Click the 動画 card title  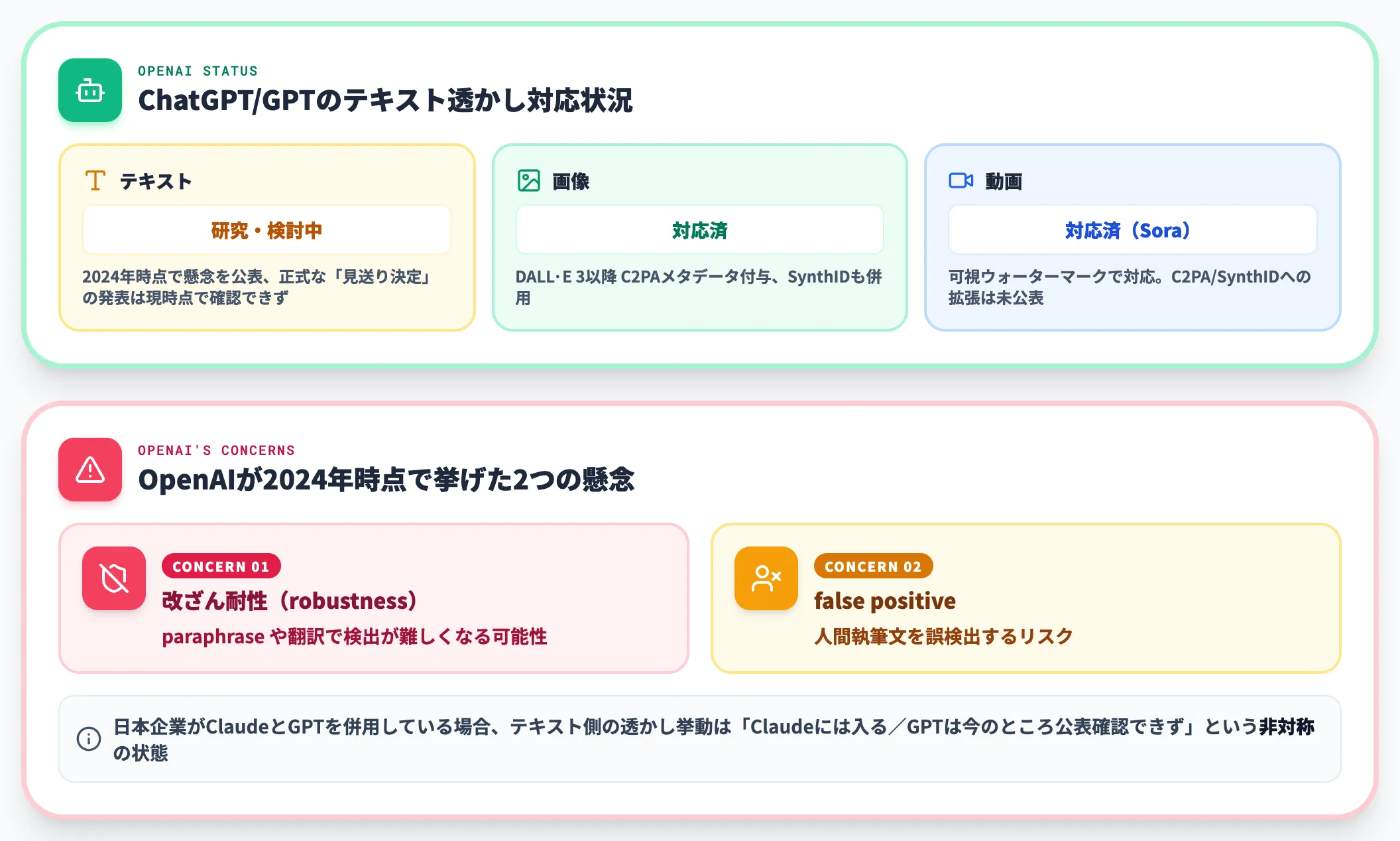point(1004,181)
